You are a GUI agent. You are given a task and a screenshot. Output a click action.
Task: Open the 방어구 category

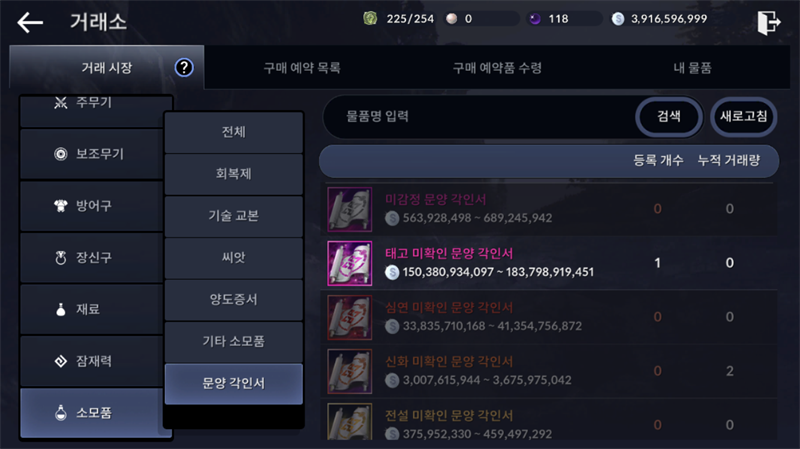coord(92,206)
